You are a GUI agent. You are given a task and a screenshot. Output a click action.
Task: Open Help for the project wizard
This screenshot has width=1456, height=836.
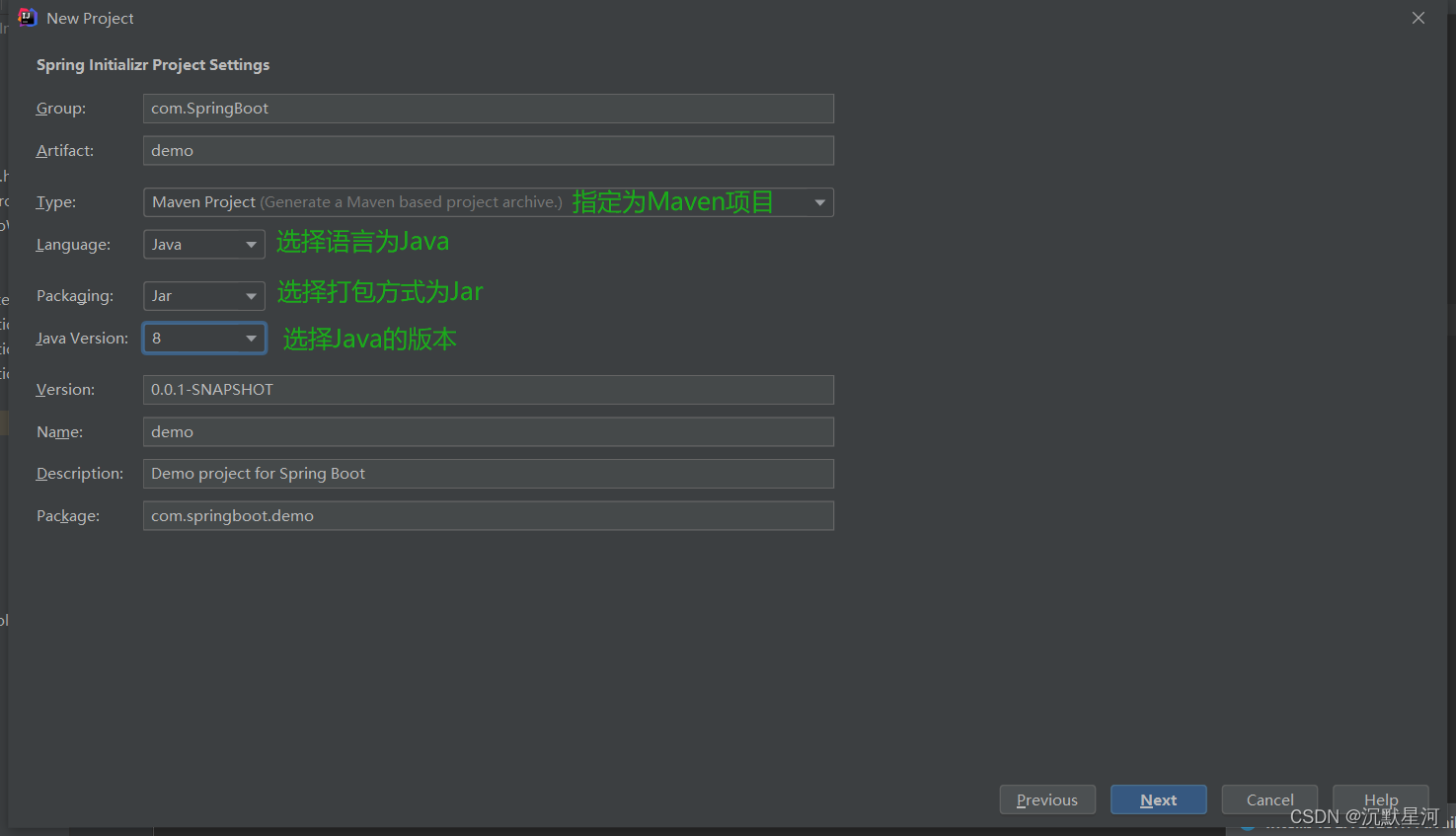[1381, 799]
